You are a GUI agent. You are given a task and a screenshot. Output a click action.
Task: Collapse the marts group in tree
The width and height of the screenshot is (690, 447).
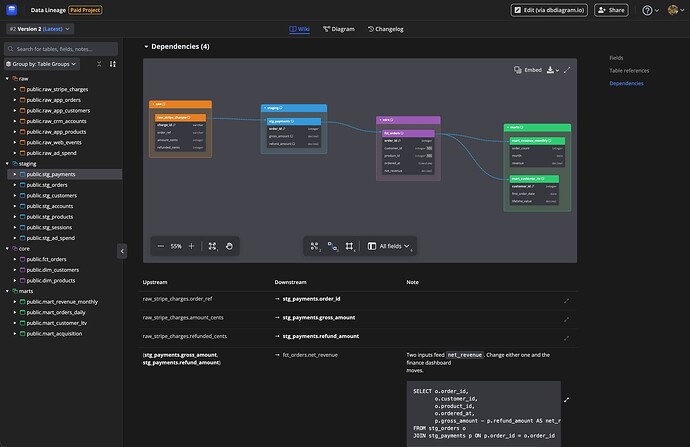coord(7,291)
